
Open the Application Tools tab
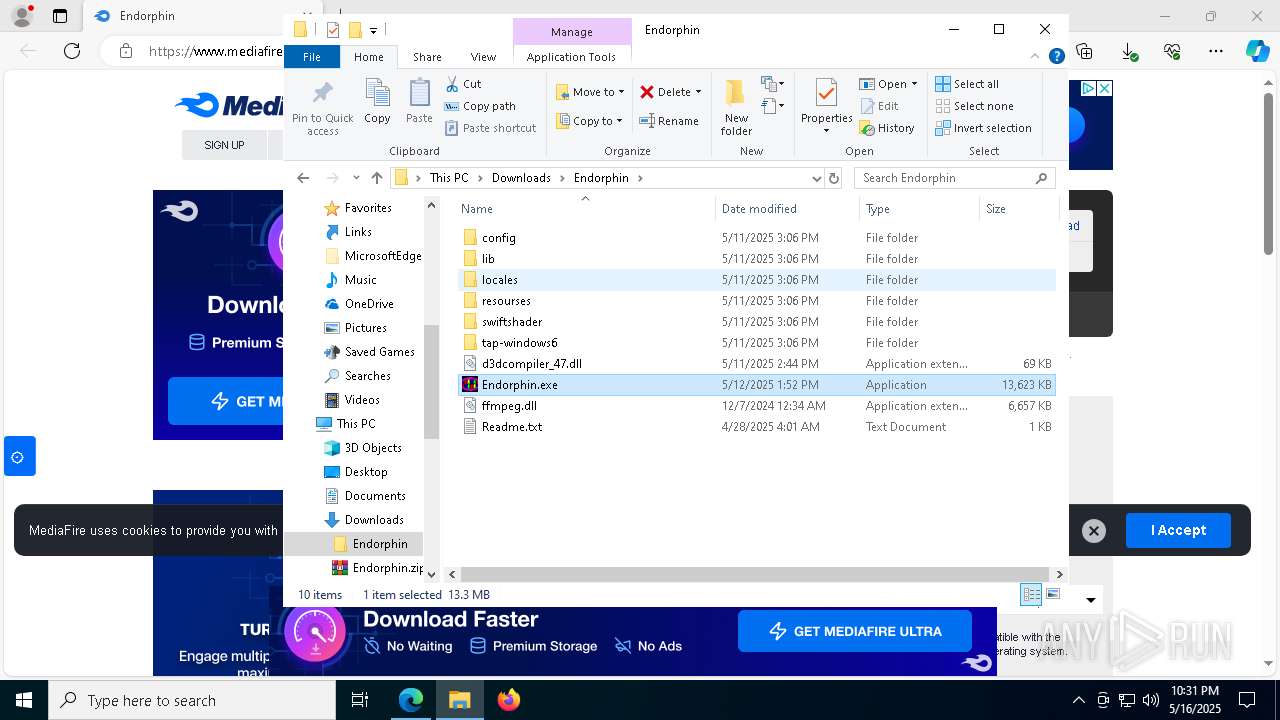pos(571,57)
